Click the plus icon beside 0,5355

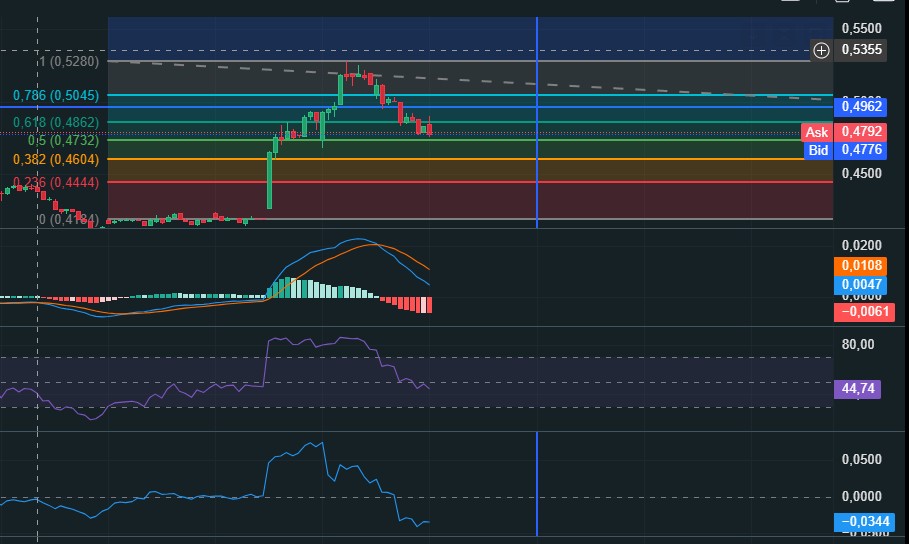pyautogui.click(x=821, y=50)
